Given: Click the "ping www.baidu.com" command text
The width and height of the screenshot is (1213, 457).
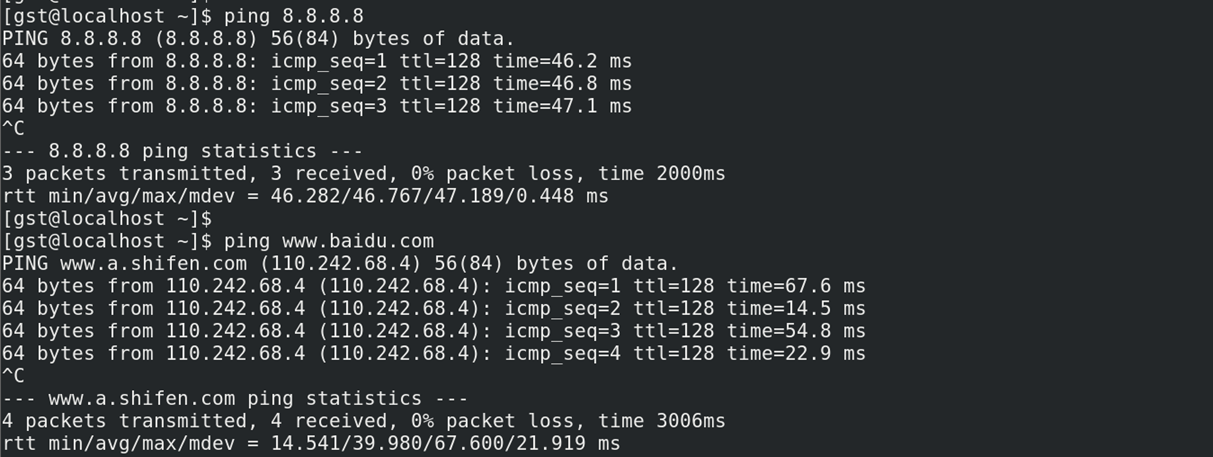Looking at the screenshot, I should (x=328, y=241).
